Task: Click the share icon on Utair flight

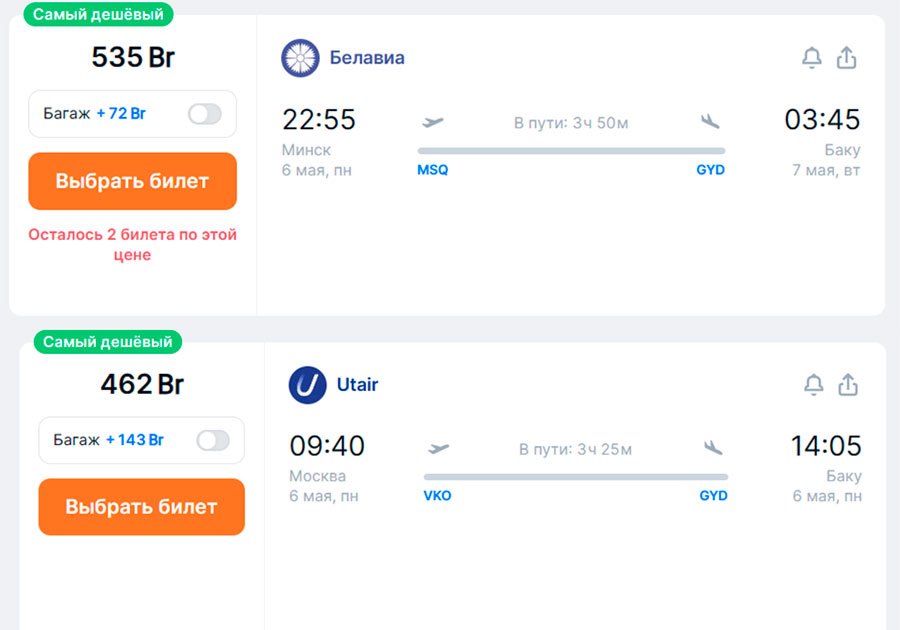Action: tap(849, 384)
